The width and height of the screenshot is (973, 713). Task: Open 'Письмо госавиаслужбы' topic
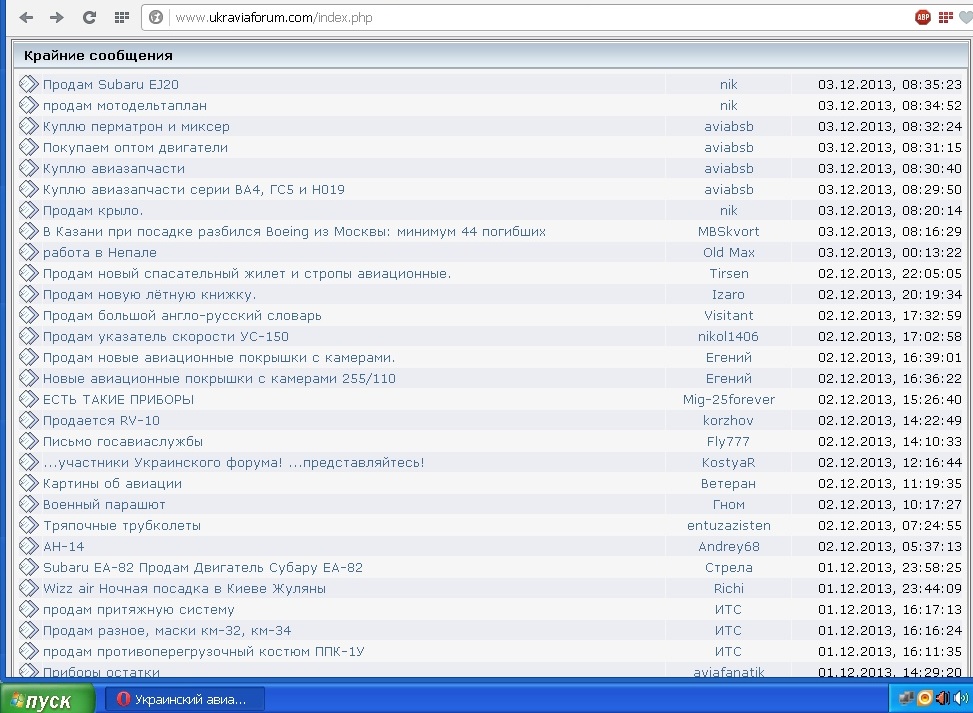tap(122, 441)
